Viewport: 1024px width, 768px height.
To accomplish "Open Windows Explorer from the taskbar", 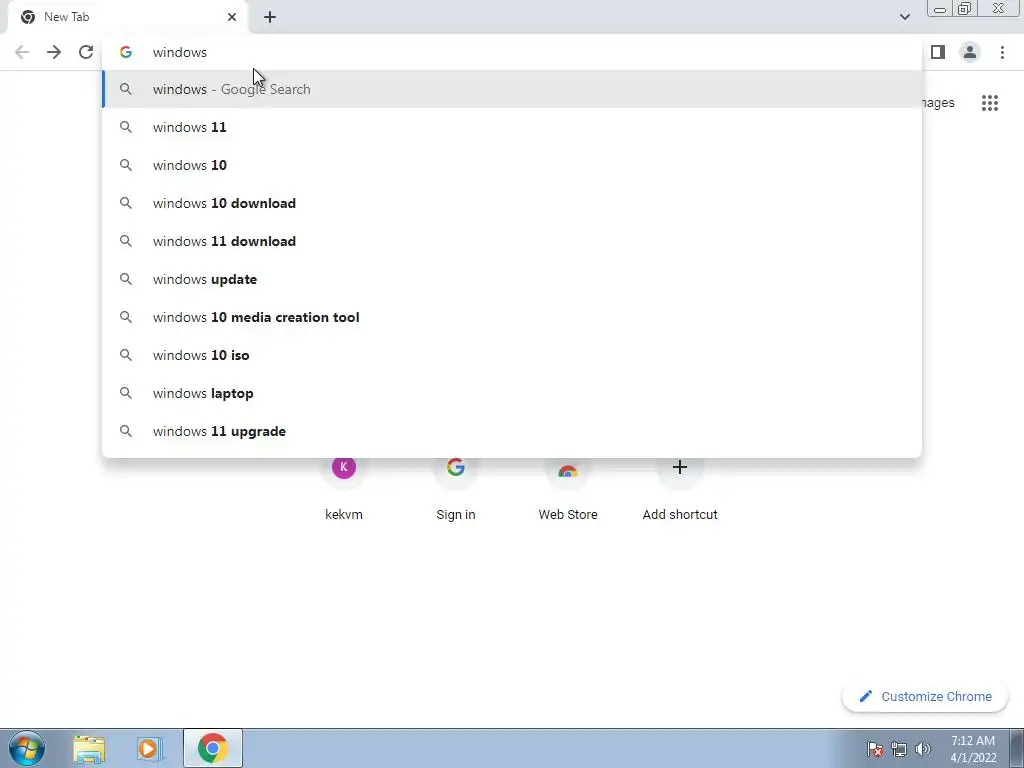I will click(89, 748).
